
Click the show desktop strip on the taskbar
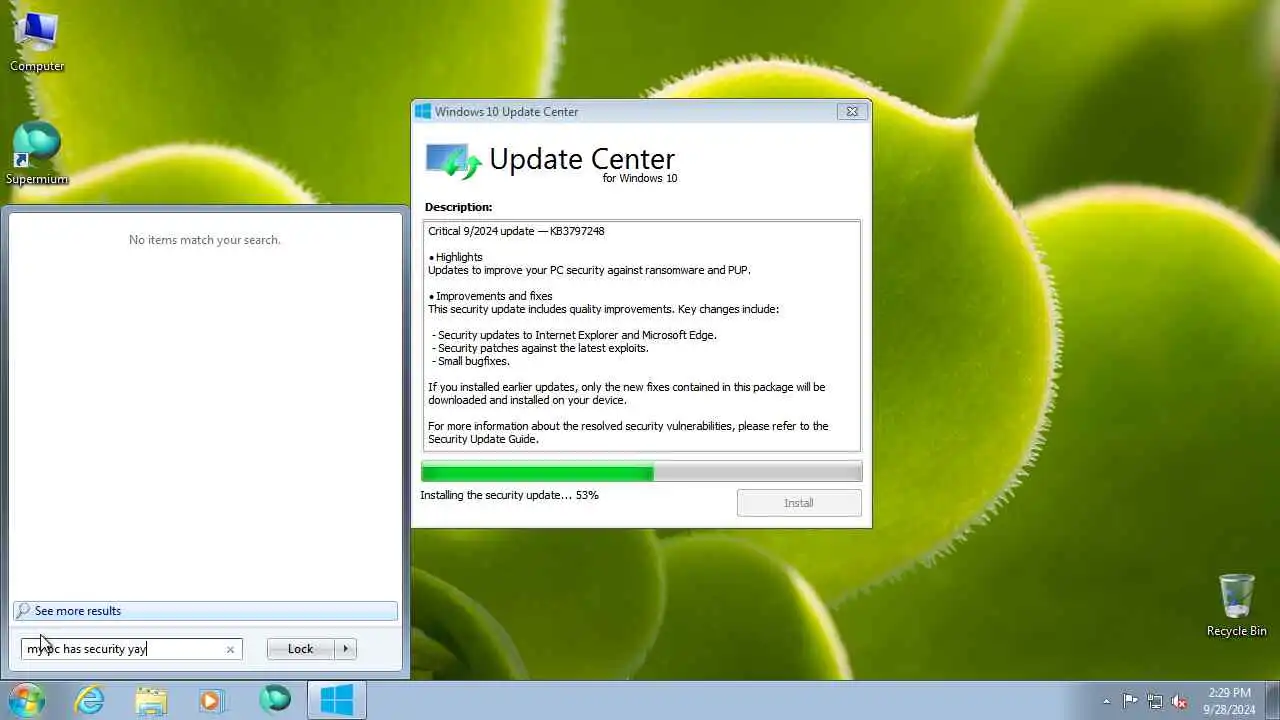click(x=1273, y=701)
